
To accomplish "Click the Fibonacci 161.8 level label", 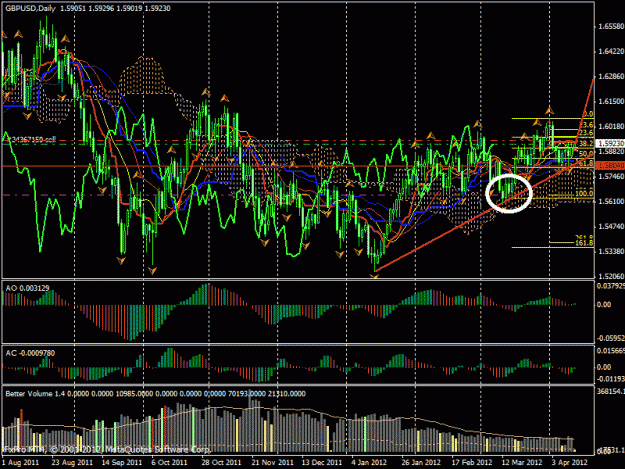I will pos(584,243).
